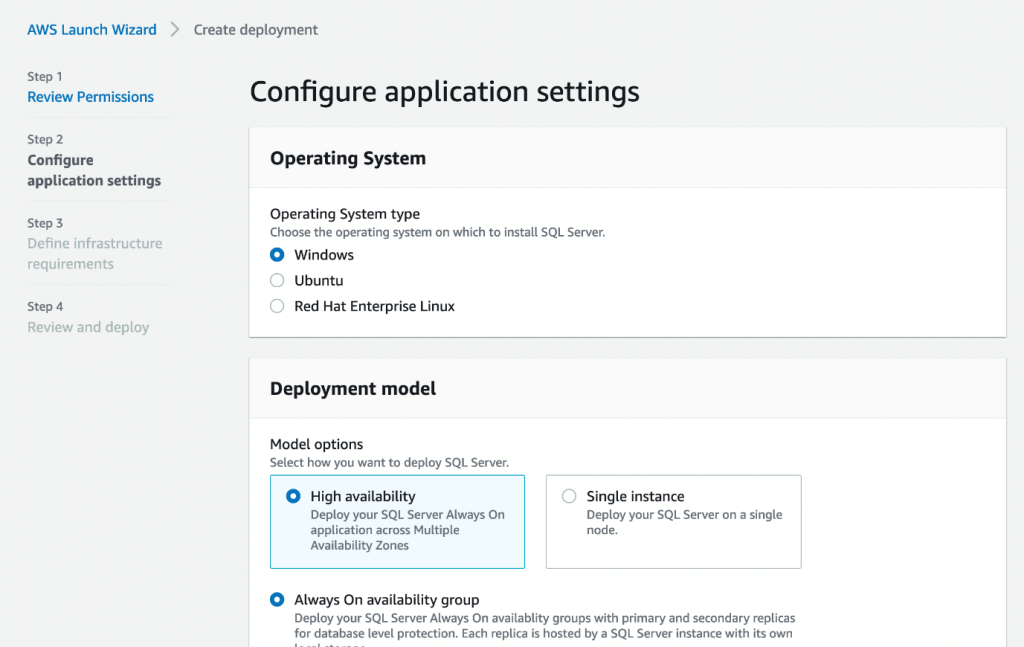Click the Operating System section header
Viewport: 1024px width, 647px height.
[347, 158]
